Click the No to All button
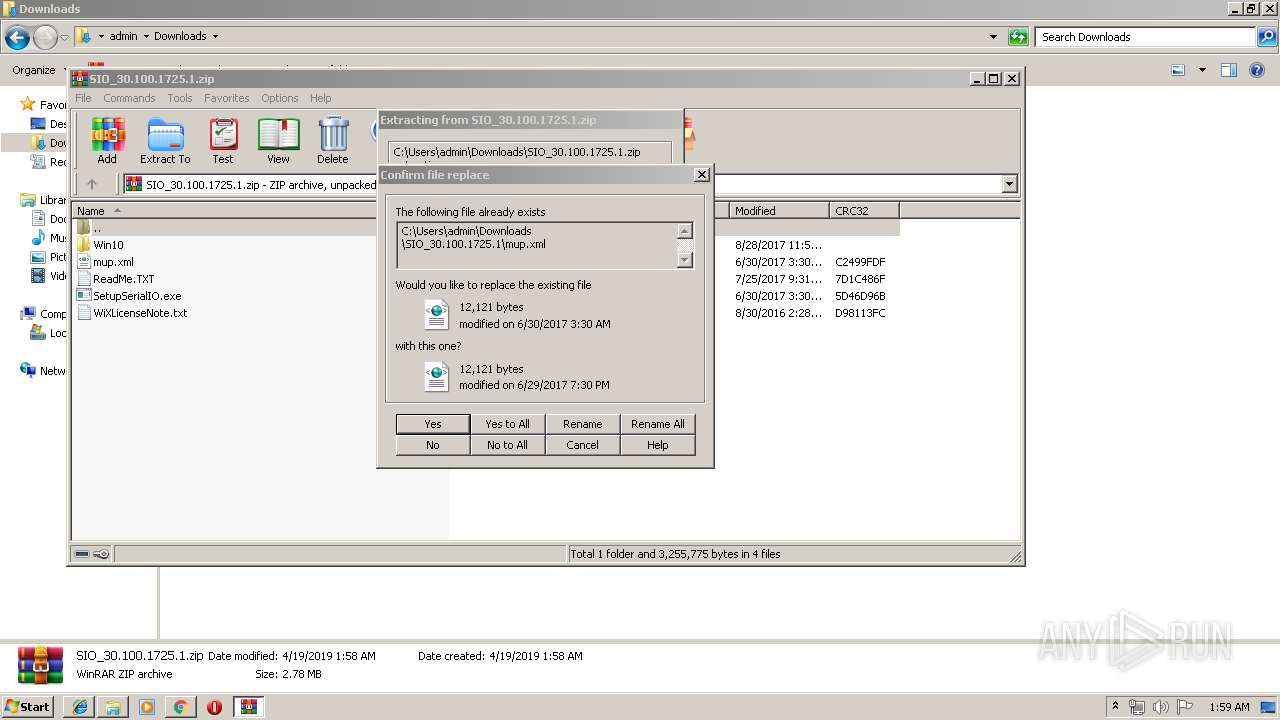1280x720 pixels. [x=508, y=445]
